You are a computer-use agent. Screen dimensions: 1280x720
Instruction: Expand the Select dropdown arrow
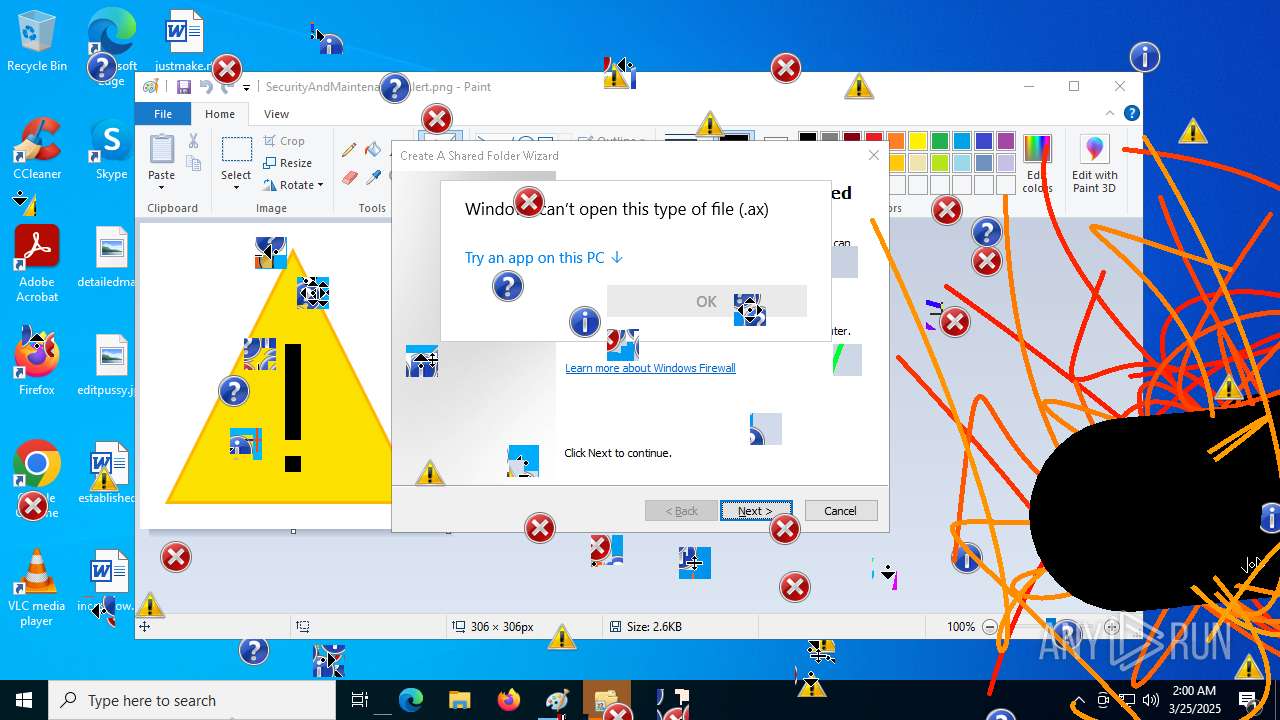pos(236,187)
